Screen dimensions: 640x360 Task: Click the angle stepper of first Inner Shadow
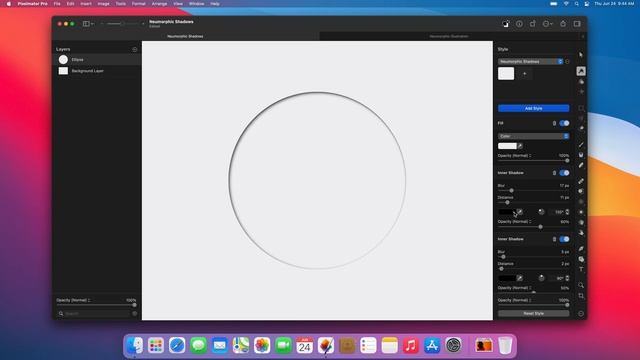(x=567, y=212)
